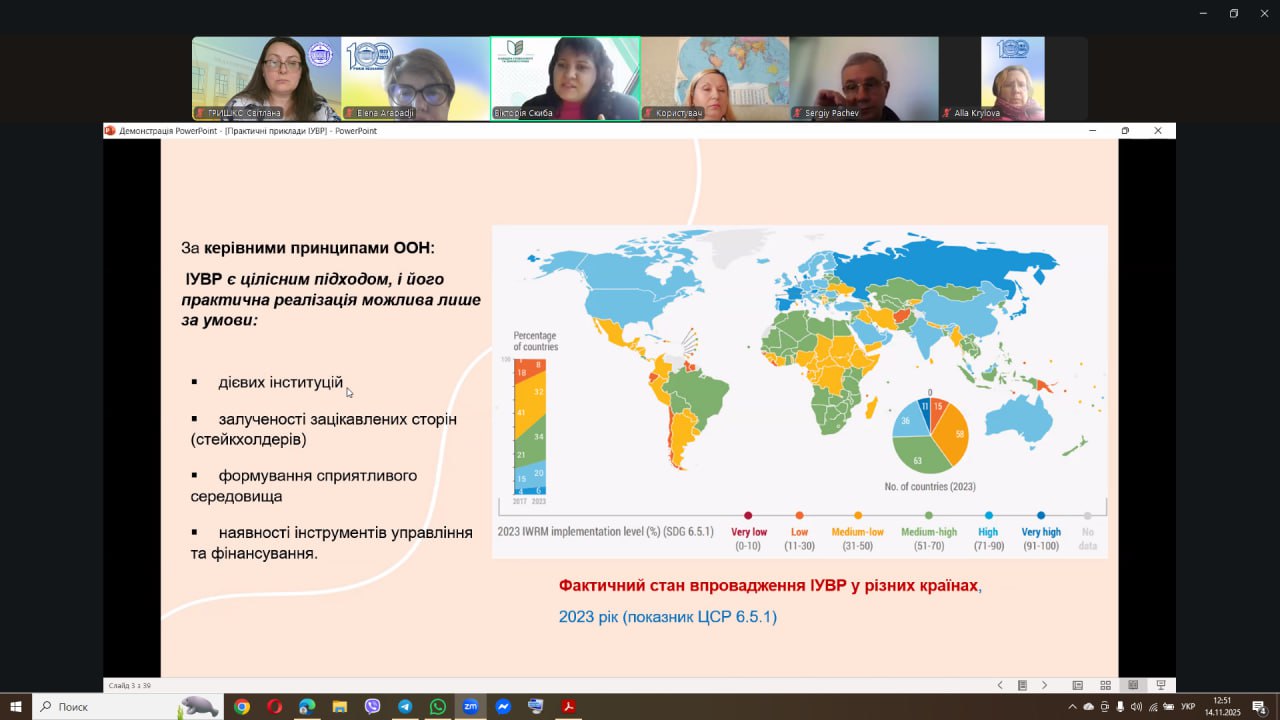
Task: Click the 'No. of countries (2023)' pie label
Action: click(x=930, y=486)
